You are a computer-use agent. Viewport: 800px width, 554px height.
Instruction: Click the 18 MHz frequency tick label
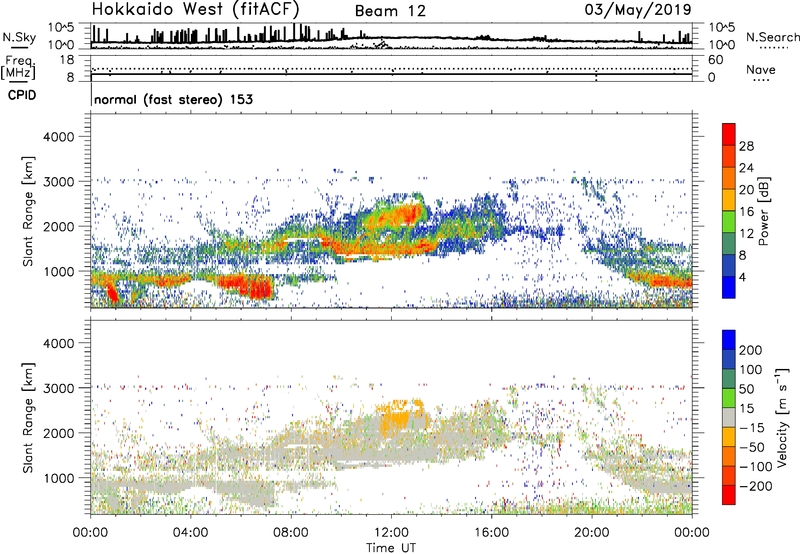click(67, 60)
